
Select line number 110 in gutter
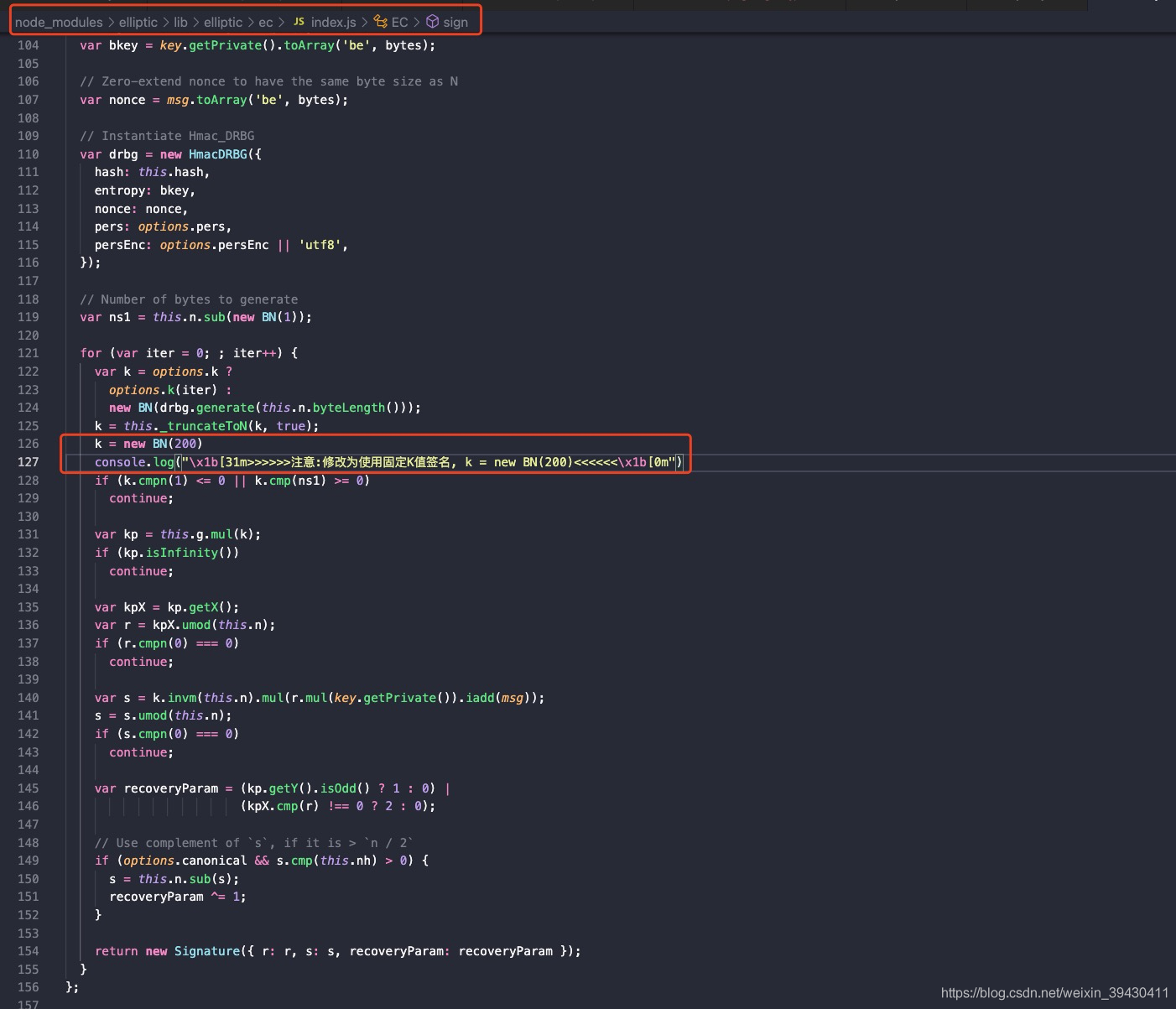[x=29, y=154]
